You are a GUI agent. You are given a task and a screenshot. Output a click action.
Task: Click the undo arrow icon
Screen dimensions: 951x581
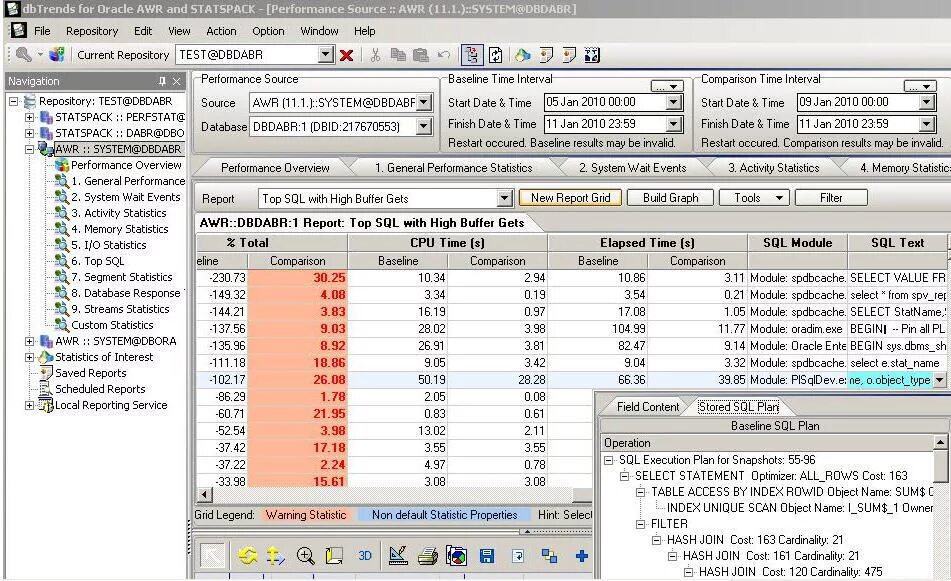click(444, 55)
